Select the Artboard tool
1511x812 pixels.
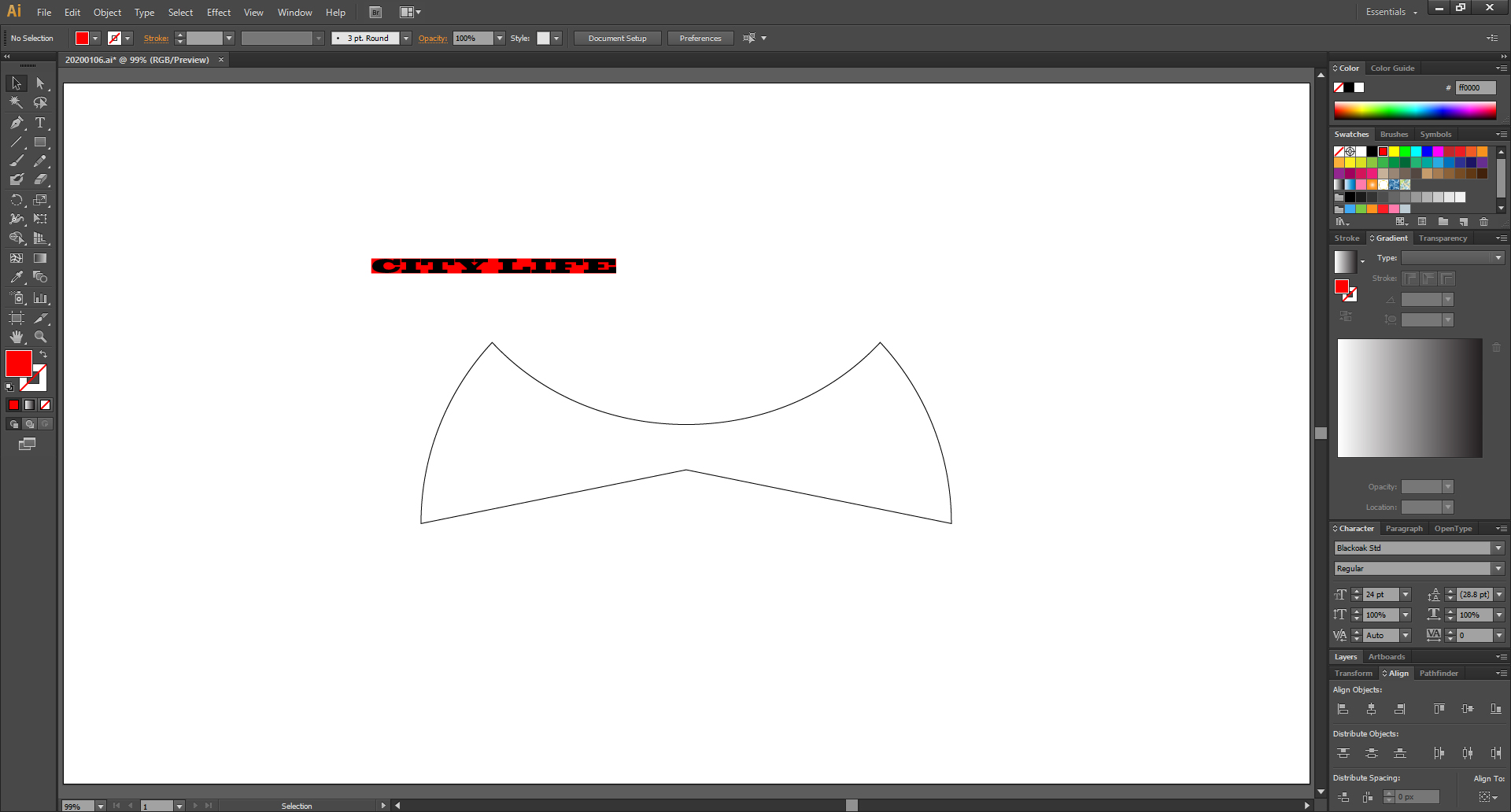17,318
